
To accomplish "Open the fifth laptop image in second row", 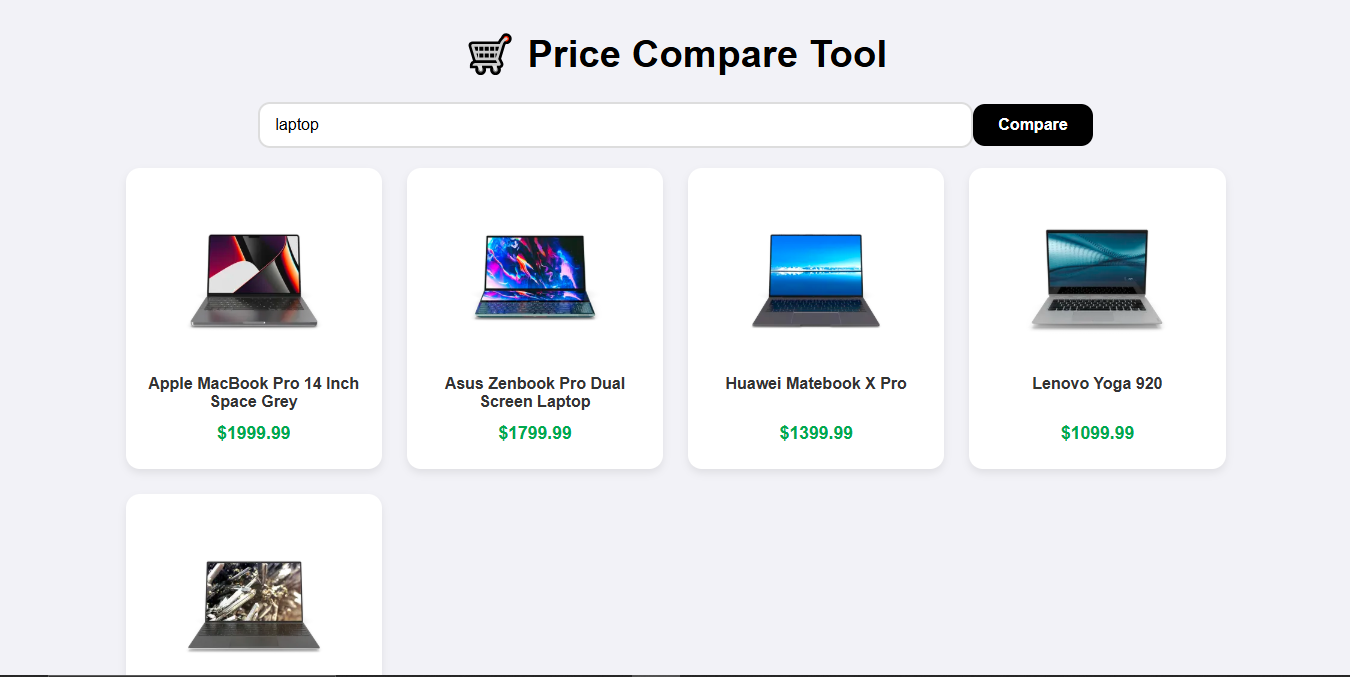I will tap(254, 606).
